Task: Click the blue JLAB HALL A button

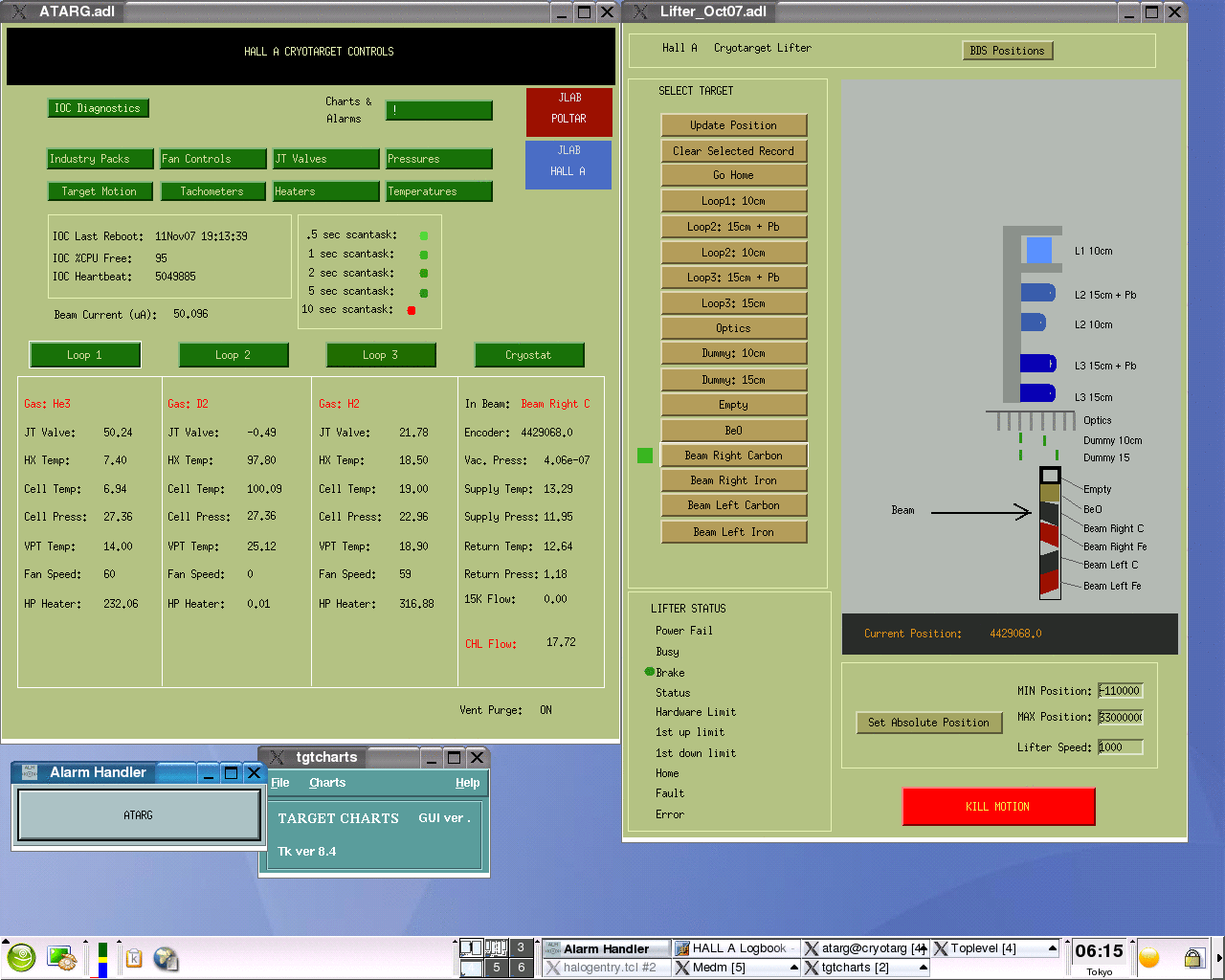Action: point(568,165)
